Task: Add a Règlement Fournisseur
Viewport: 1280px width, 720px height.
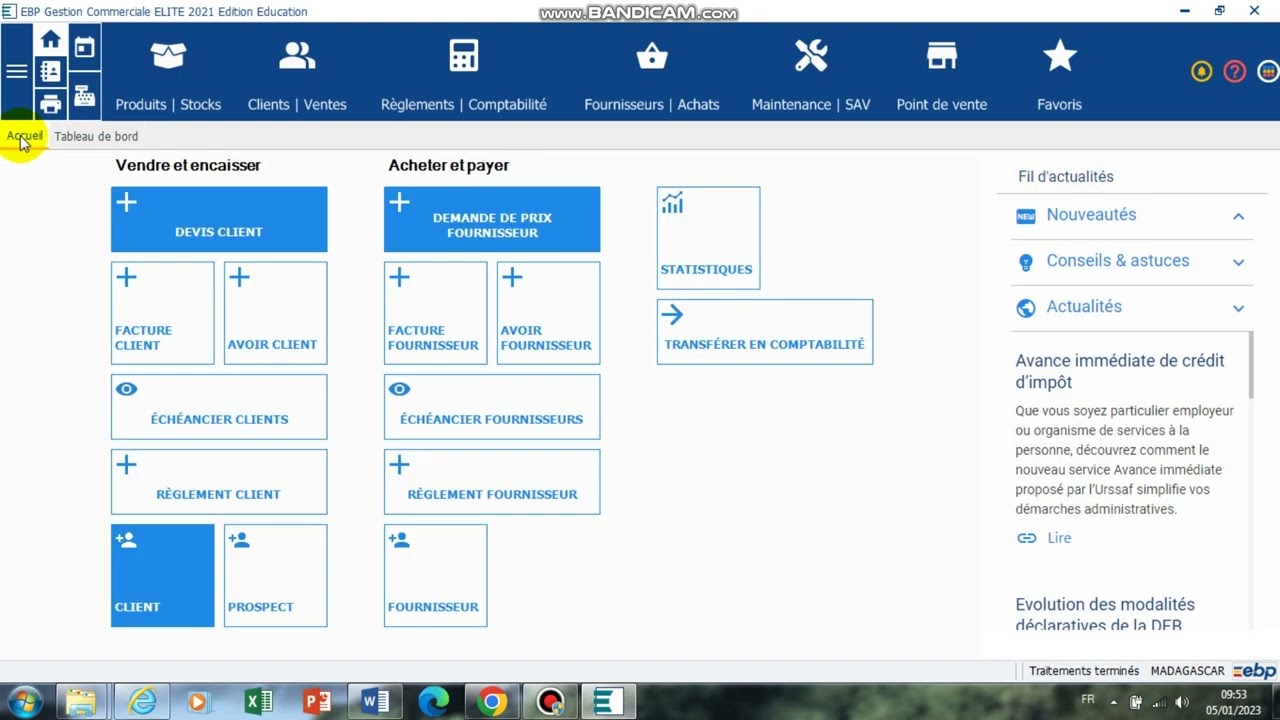Action: tap(492, 482)
